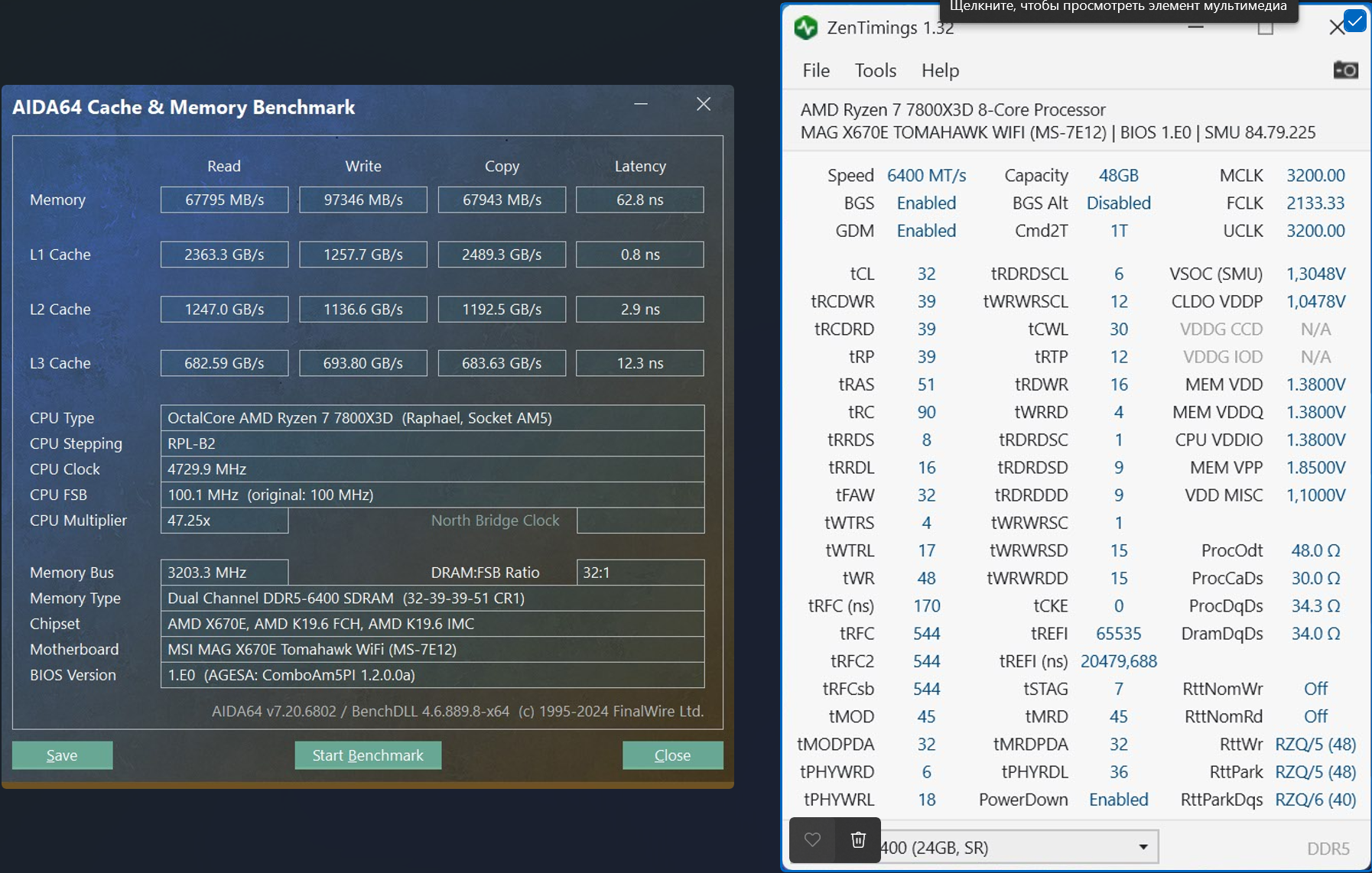Open the File menu in ZenTimings
Image resolution: width=1372 pixels, height=873 pixels.
click(816, 70)
